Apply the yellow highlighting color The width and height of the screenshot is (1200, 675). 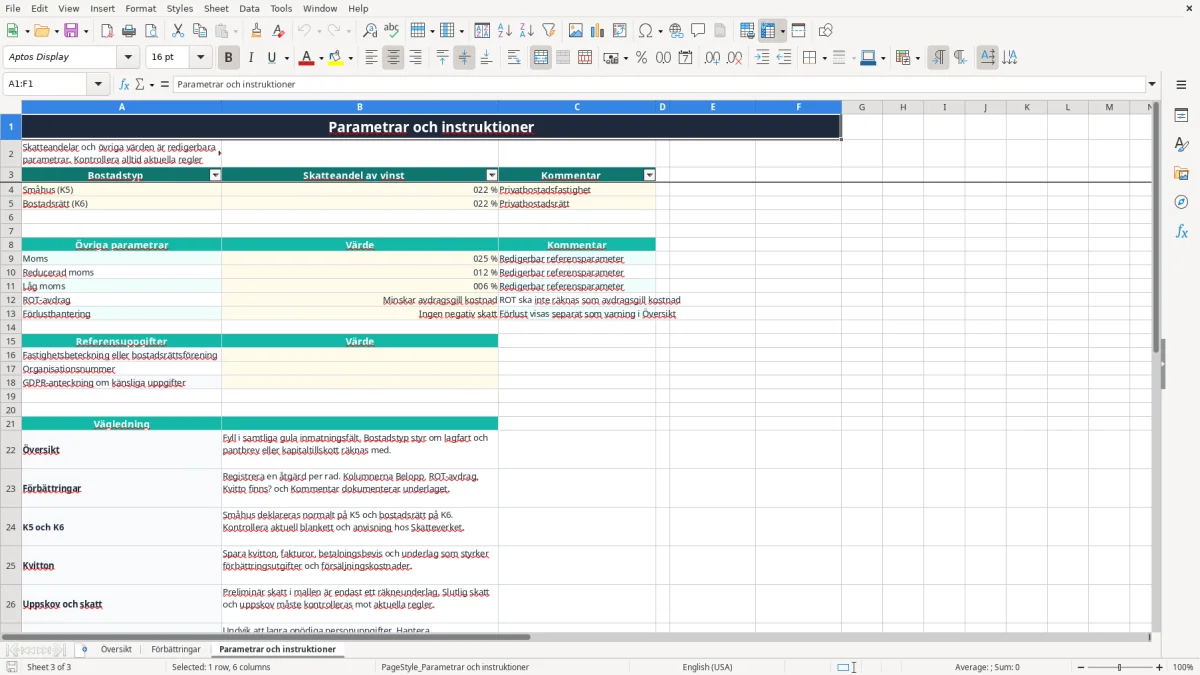pos(335,58)
